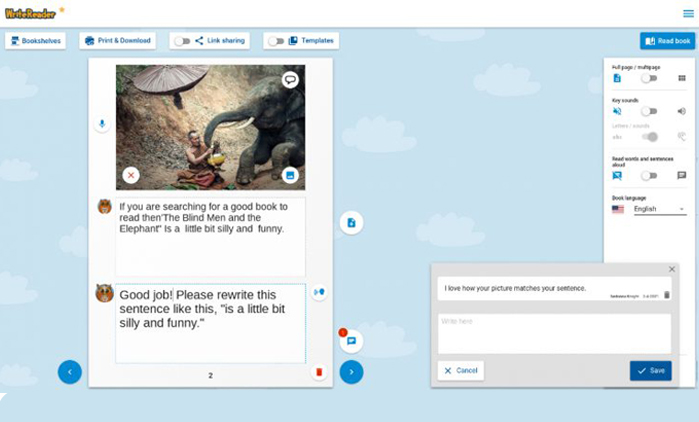Toggle the Key sounds switch
The image size is (699, 422).
(649, 111)
